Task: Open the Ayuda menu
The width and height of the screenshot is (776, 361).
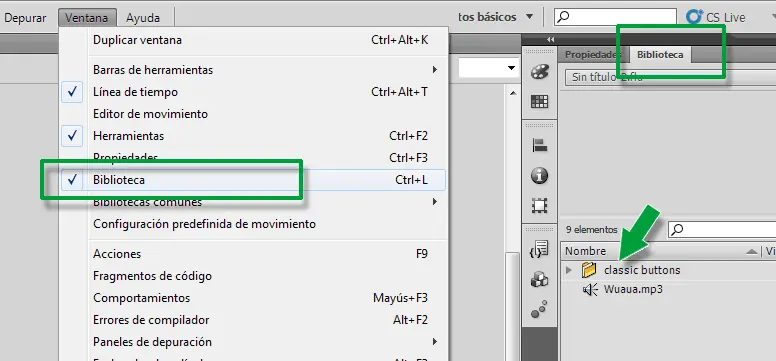Action: coord(143,18)
